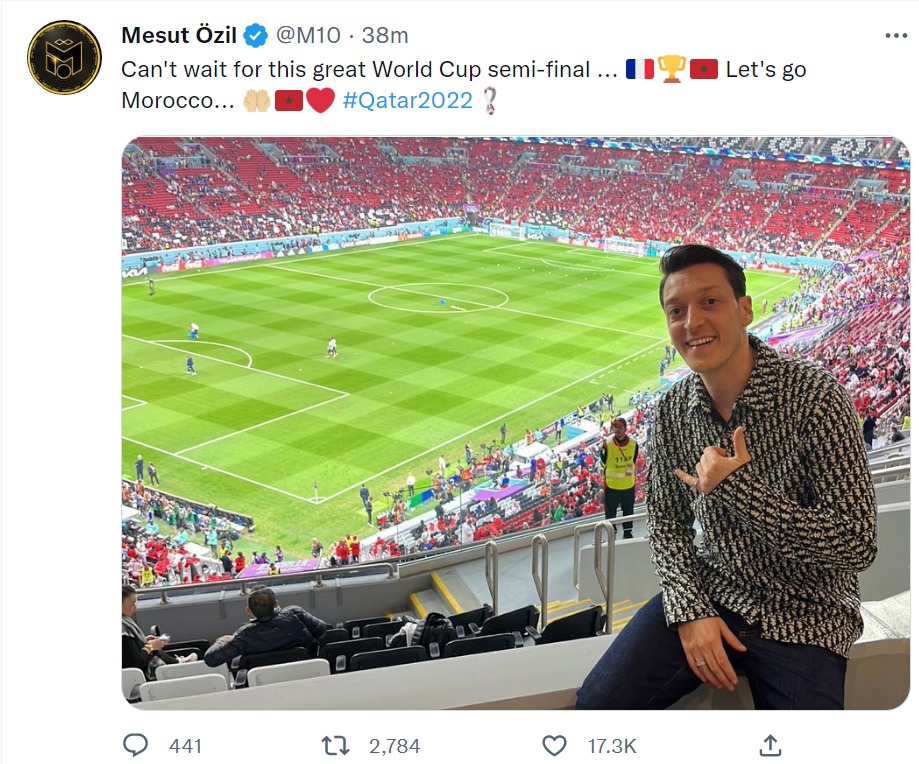Viewport: 919px width, 764px height.
Task: Click the blue verified badge
Action: [256, 36]
